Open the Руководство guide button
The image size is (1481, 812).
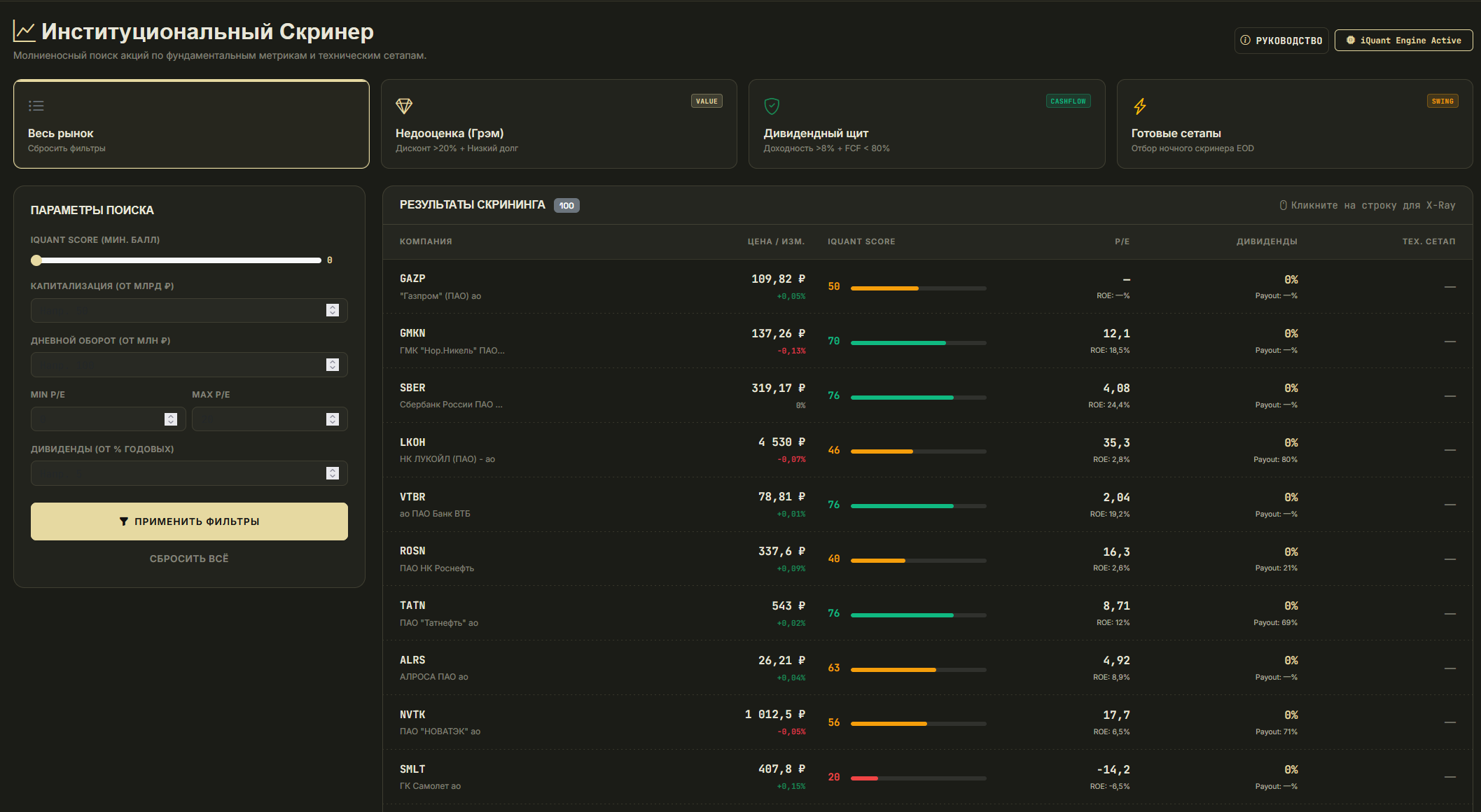point(1281,41)
